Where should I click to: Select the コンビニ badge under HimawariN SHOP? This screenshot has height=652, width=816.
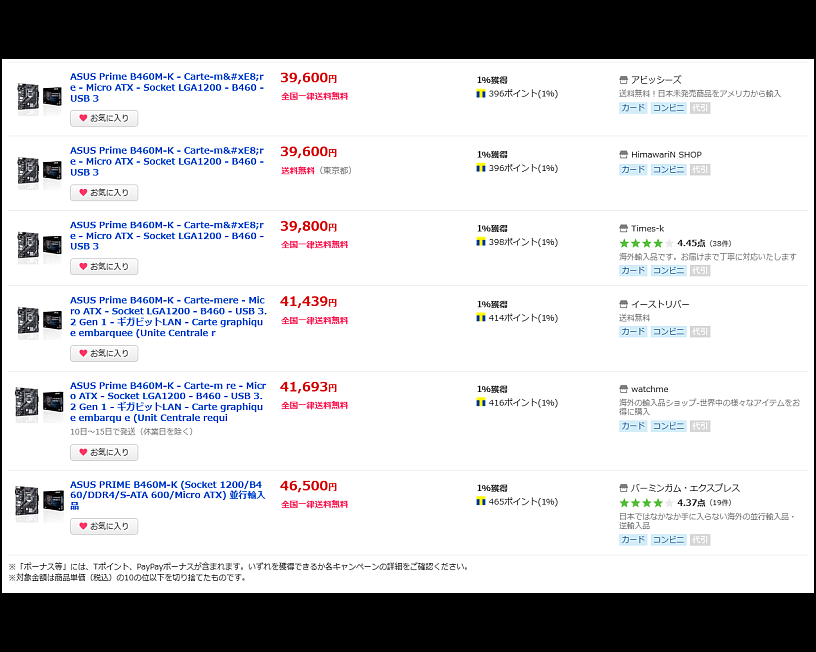click(667, 169)
